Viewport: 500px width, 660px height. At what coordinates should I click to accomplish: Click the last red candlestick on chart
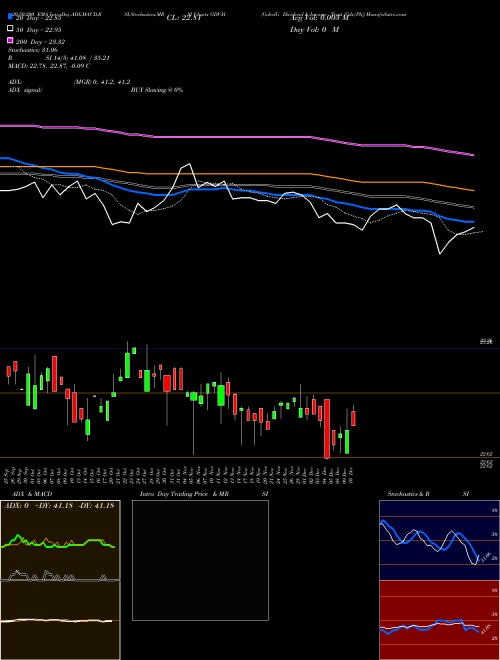354,418
